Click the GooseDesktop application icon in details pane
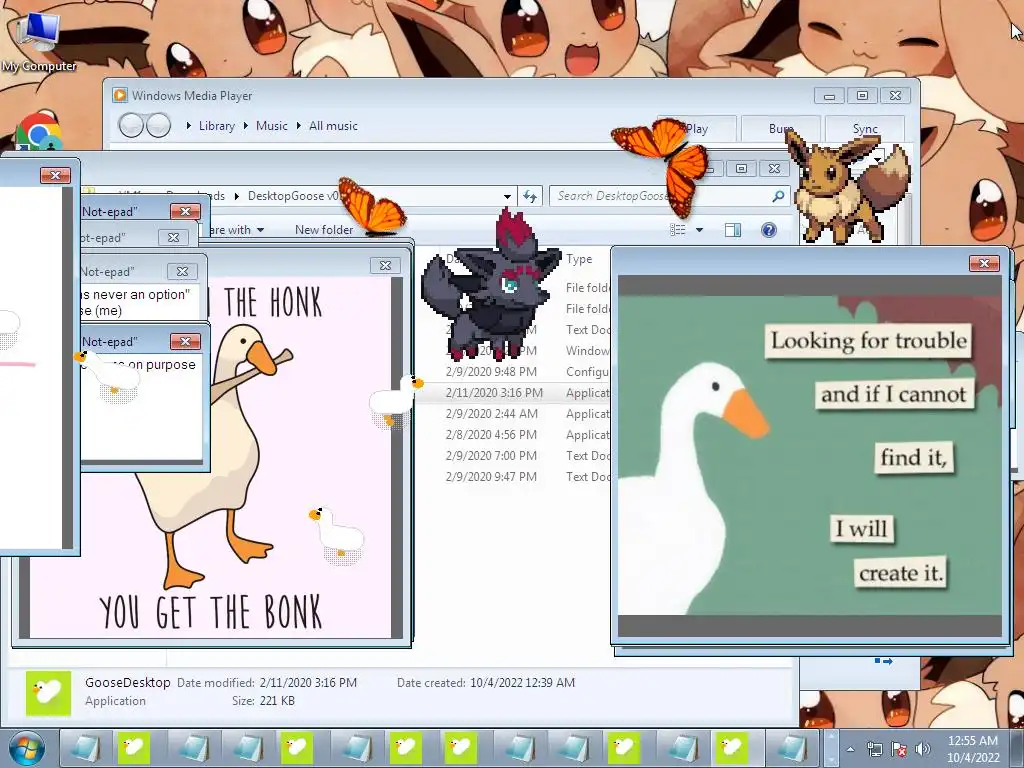 48,693
